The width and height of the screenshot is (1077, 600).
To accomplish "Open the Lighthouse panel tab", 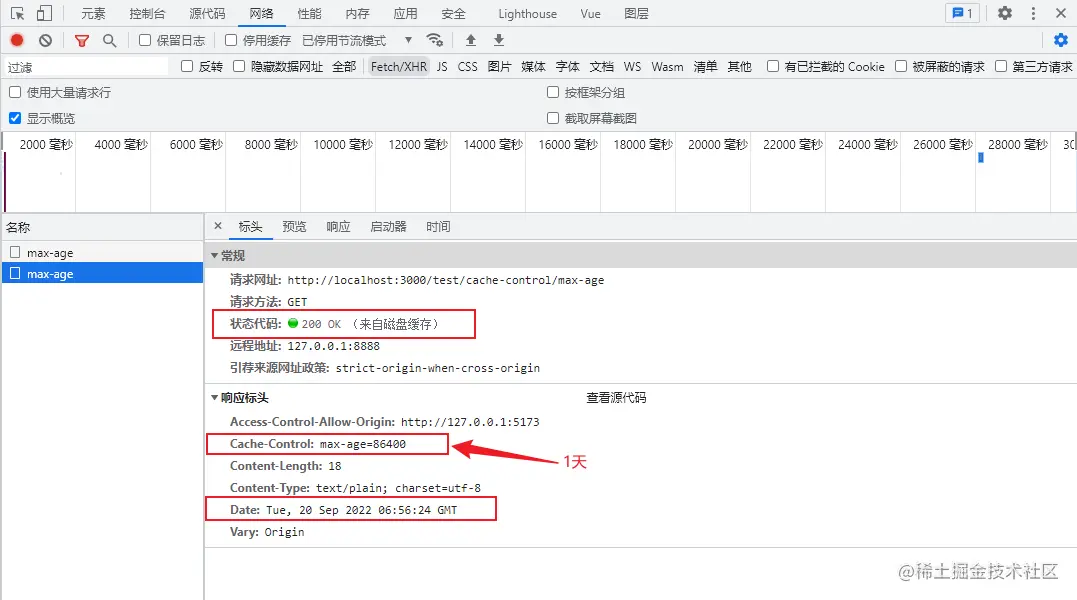I will (x=528, y=14).
